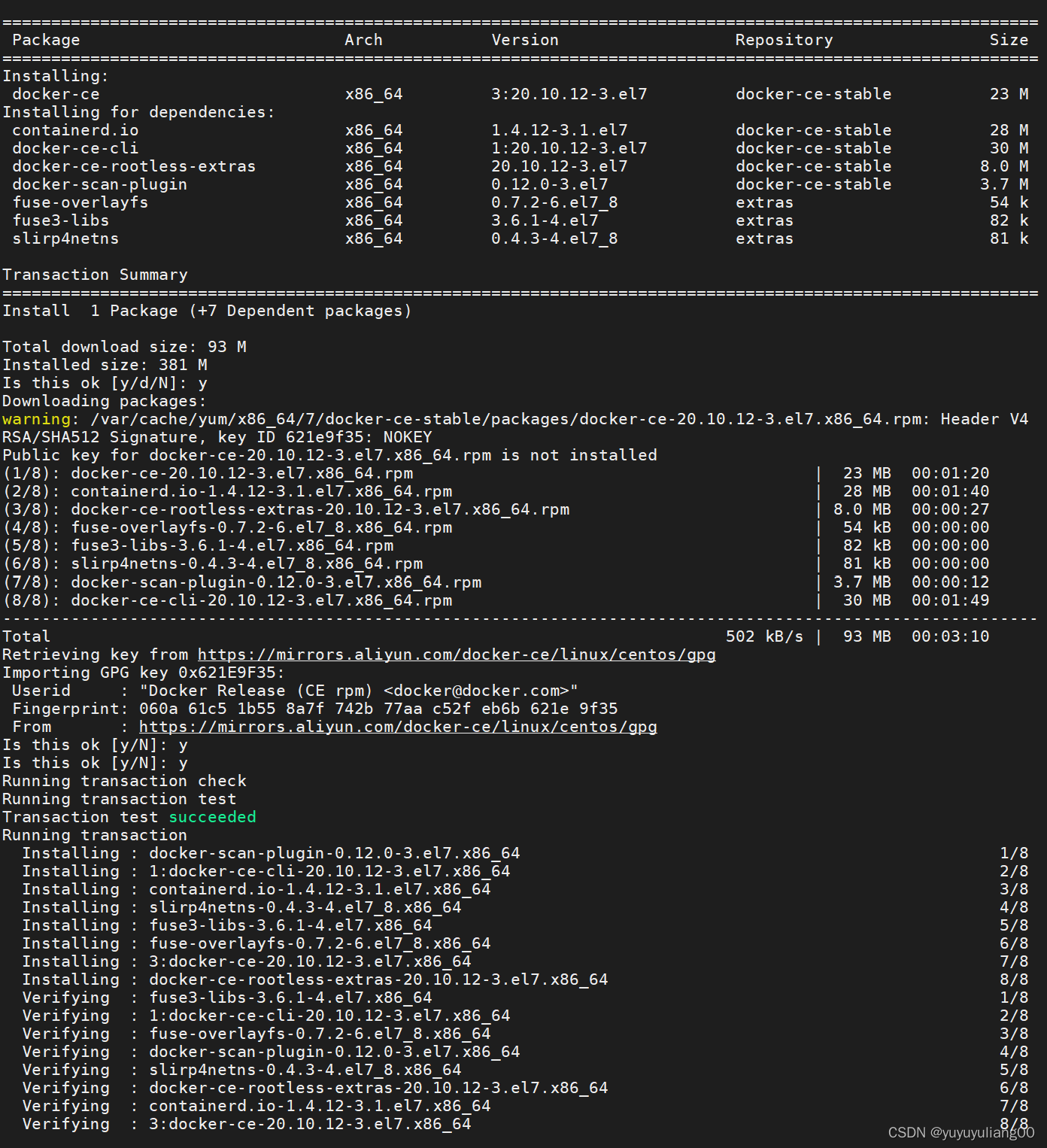Image resolution: width=1047 pixels, height=1148 pixels.
Task: Click the "Transaction Summary" heading
Action: pyautogui.click(x=95, y=275)
